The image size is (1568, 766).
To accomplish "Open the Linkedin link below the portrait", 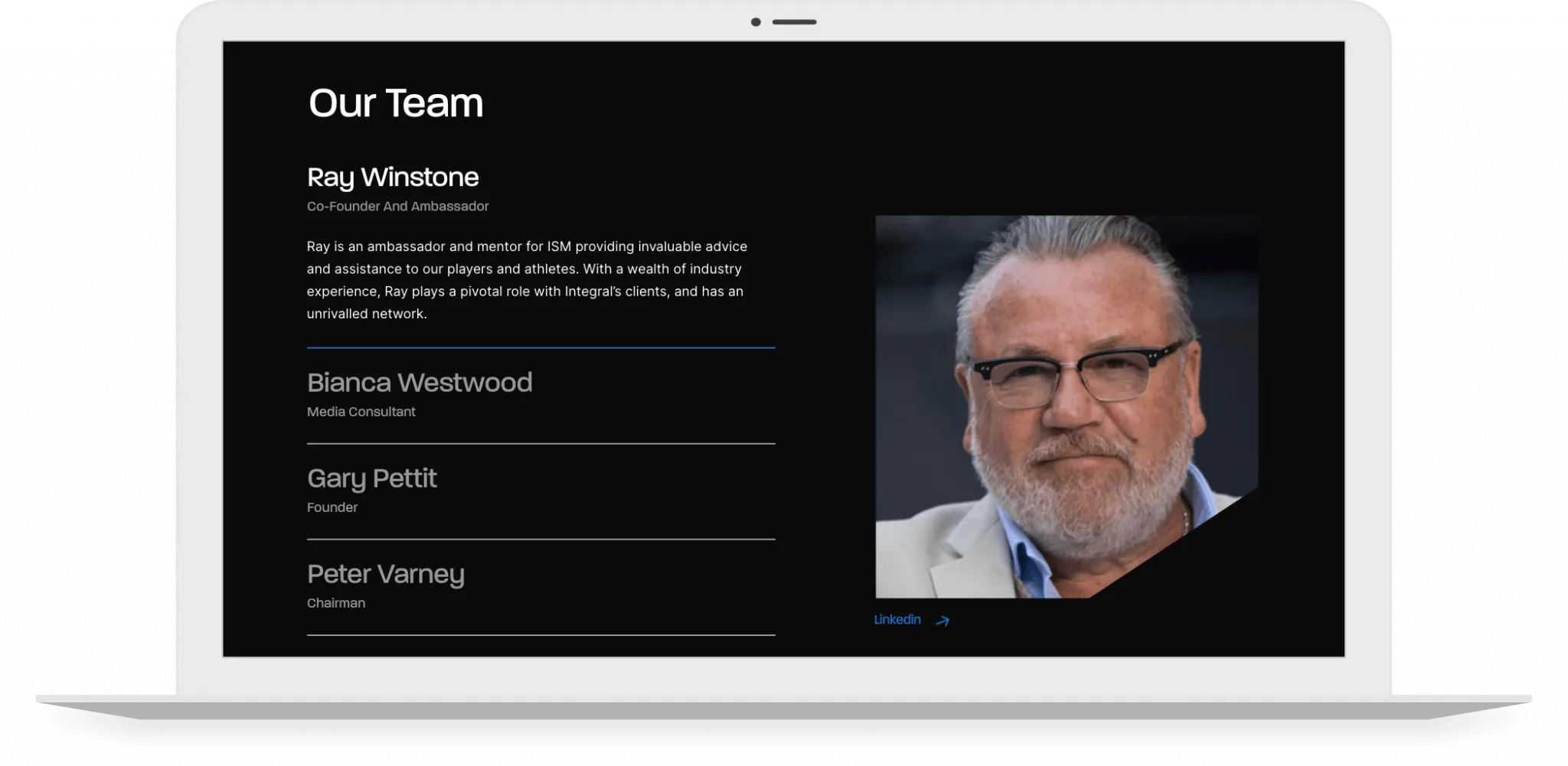I will (x=897, y=620).
